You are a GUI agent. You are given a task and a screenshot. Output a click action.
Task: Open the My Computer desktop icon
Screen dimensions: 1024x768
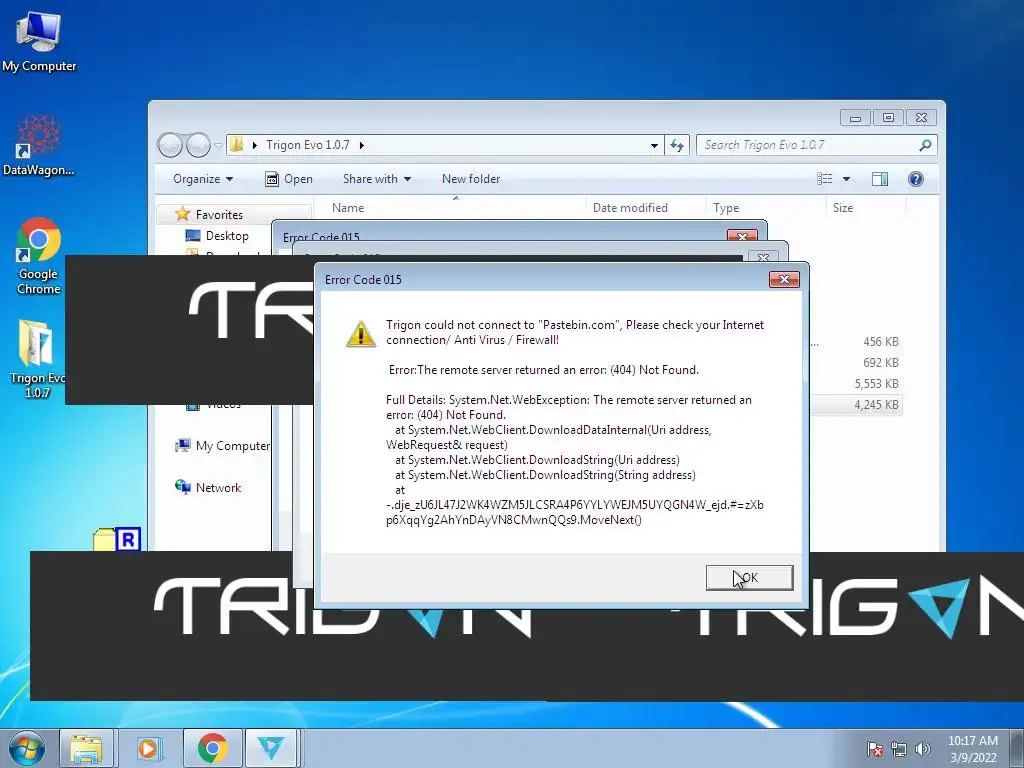coord(39,42)
